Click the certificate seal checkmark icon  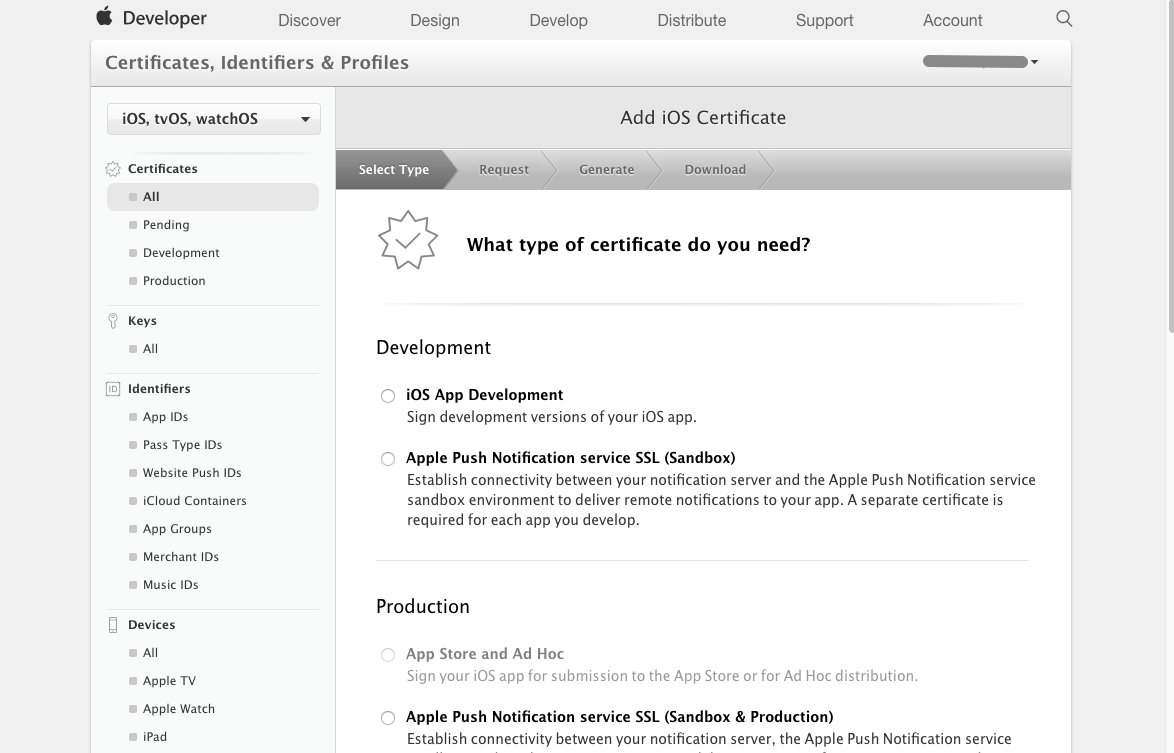(408, 241)
